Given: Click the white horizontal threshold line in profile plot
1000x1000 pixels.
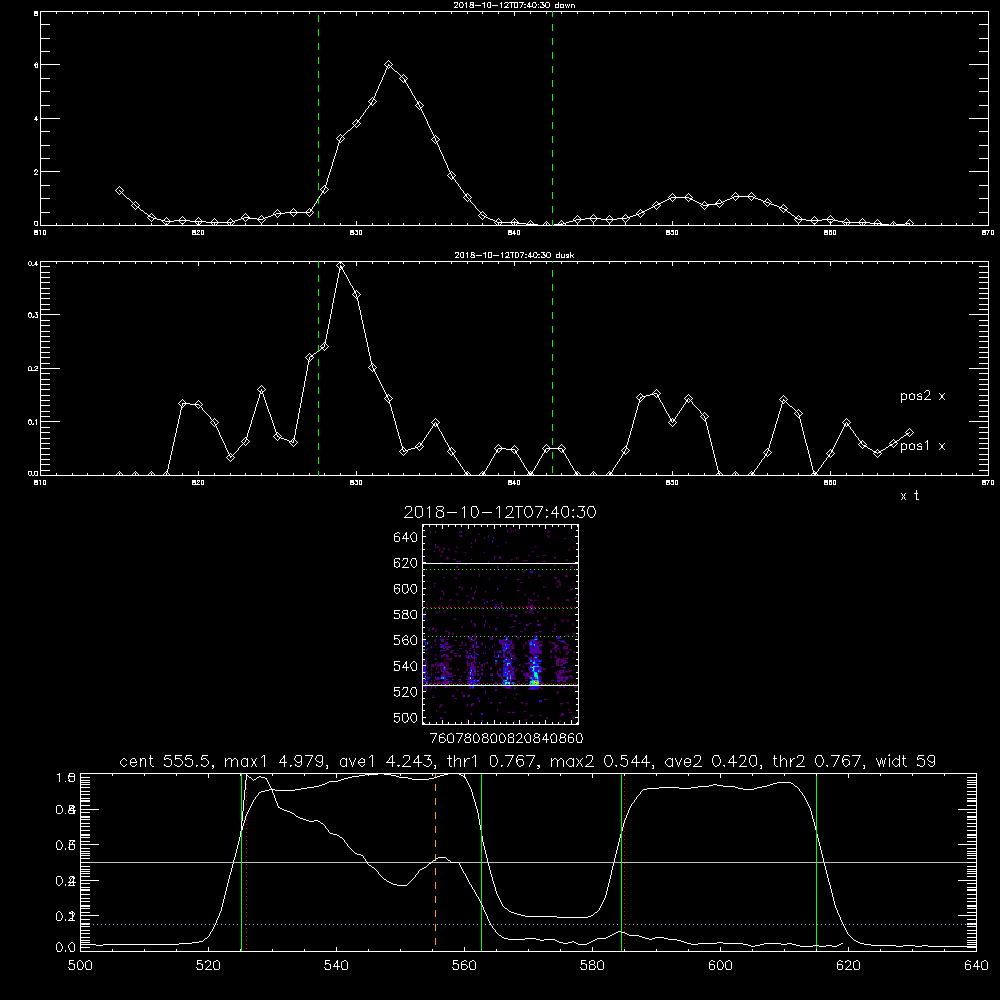Looking at the screenshot, I should (528, 862).
